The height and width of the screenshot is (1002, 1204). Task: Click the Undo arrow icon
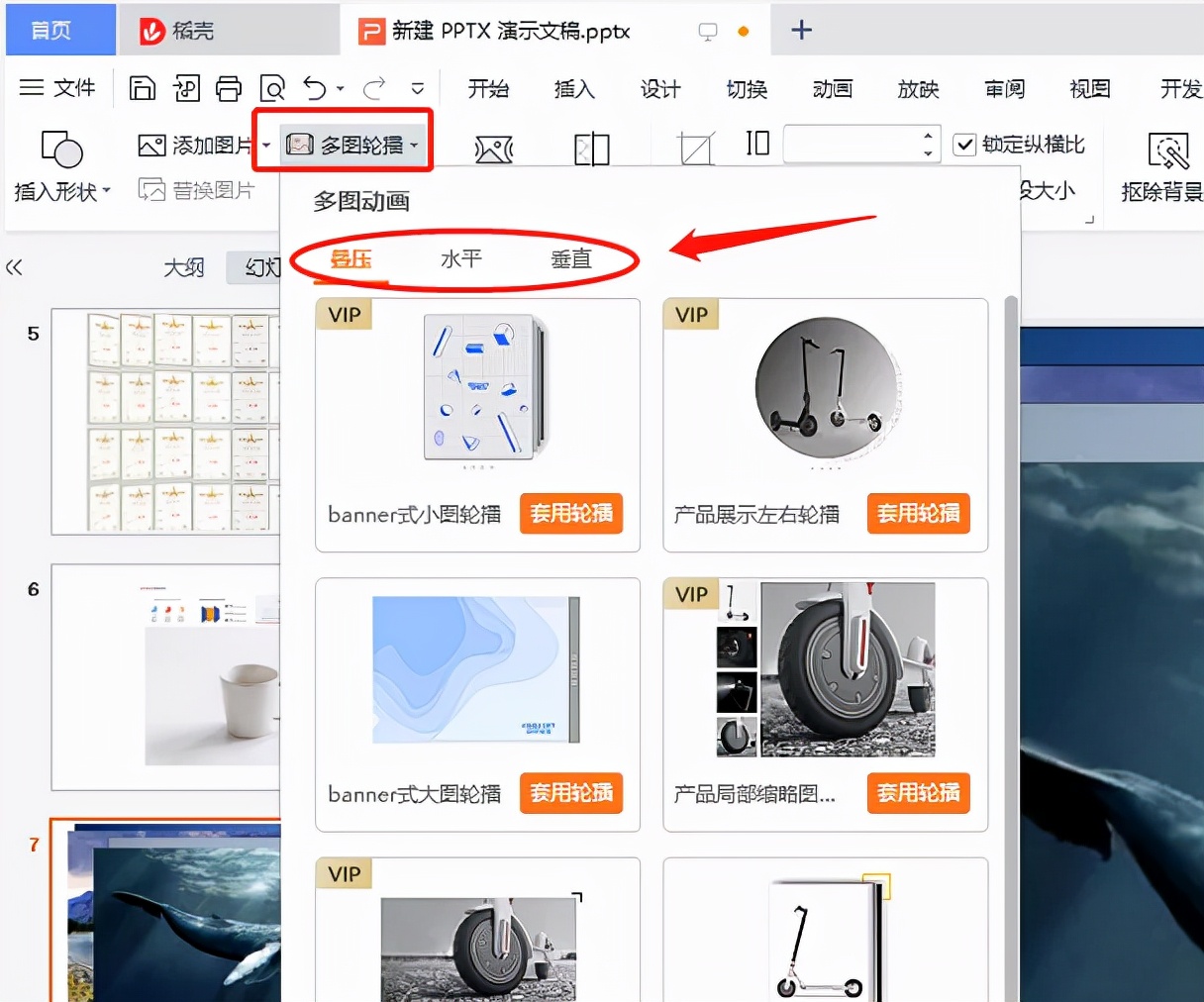pos(313,88)
